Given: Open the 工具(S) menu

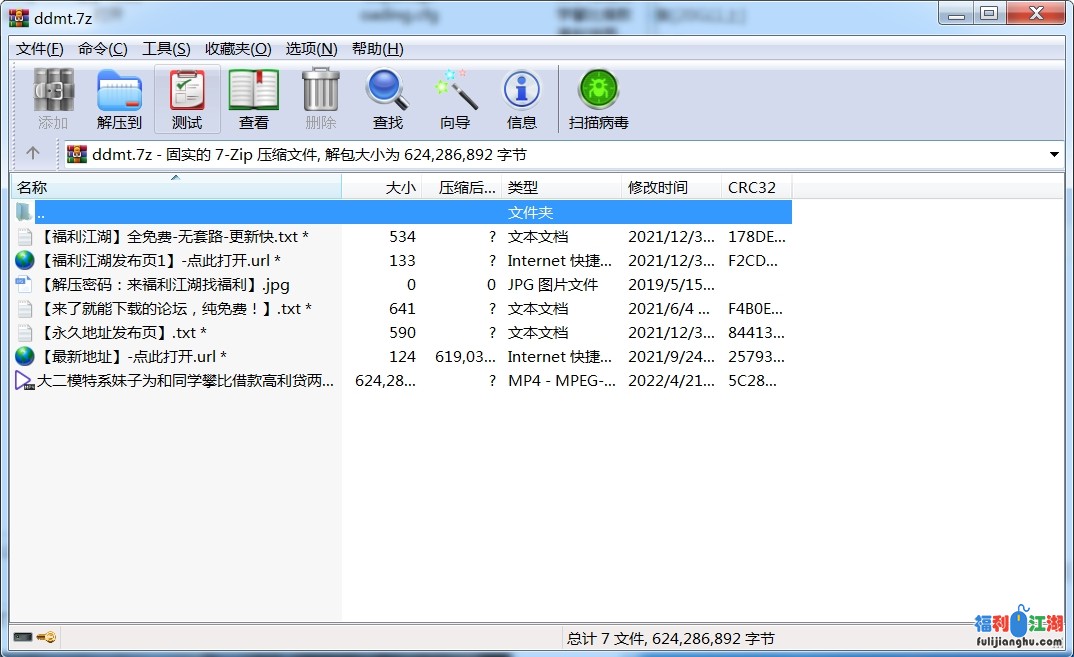Looking at the screenshot, I should pyautogui.click(x=166, y=49).
